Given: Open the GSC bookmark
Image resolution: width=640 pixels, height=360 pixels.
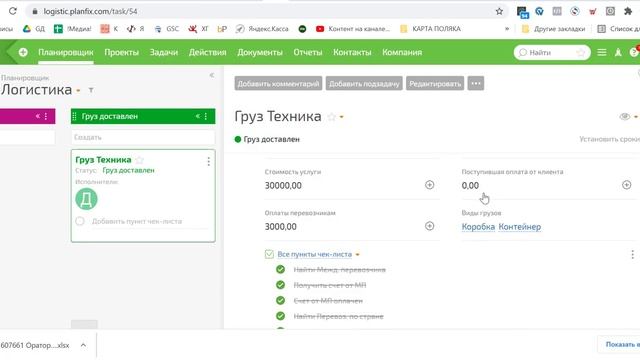Looking at the screenshot, I should pos(167,29).
